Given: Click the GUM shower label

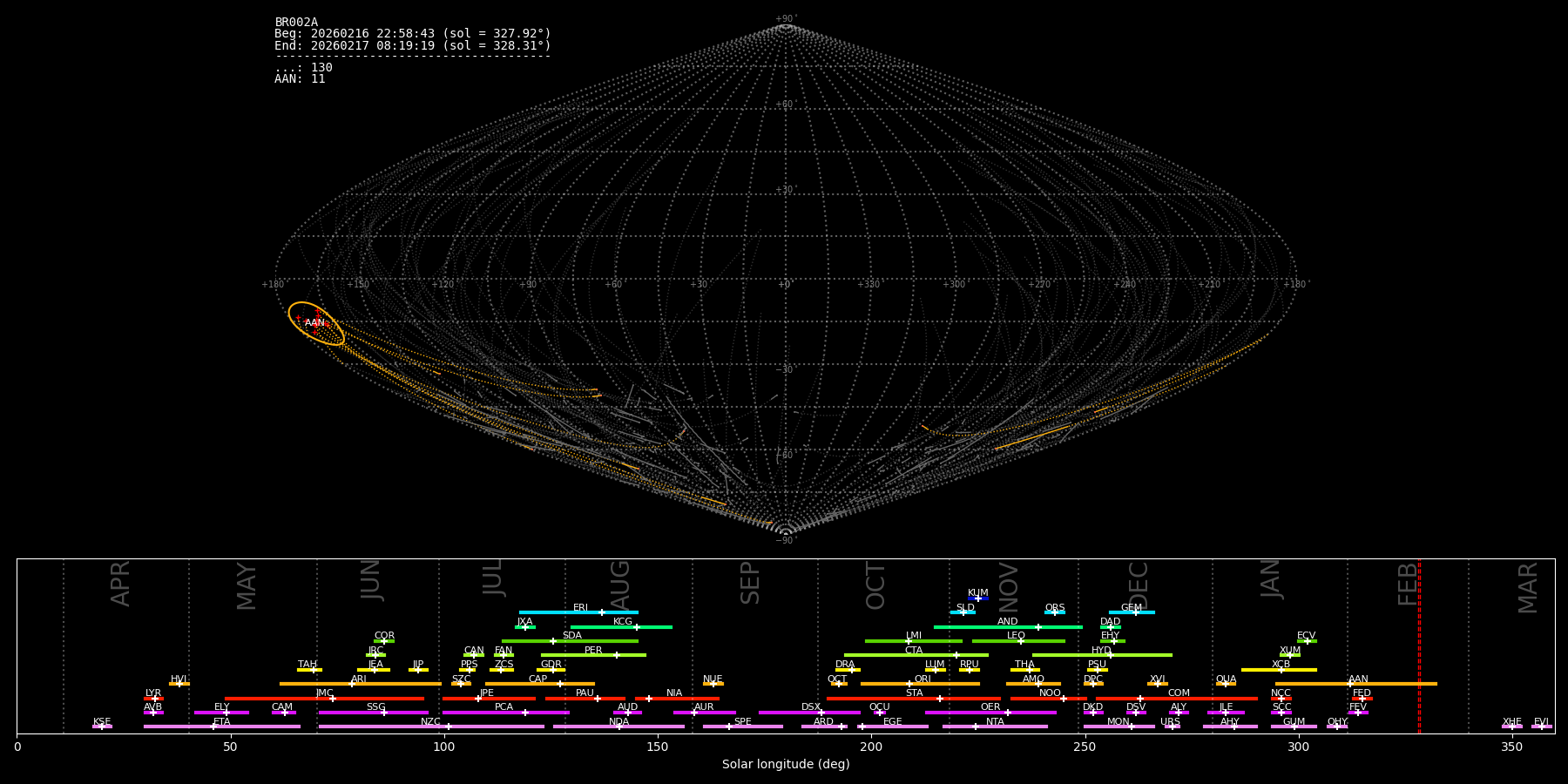Looking at the screenshot, I should tap(1294, 722).
